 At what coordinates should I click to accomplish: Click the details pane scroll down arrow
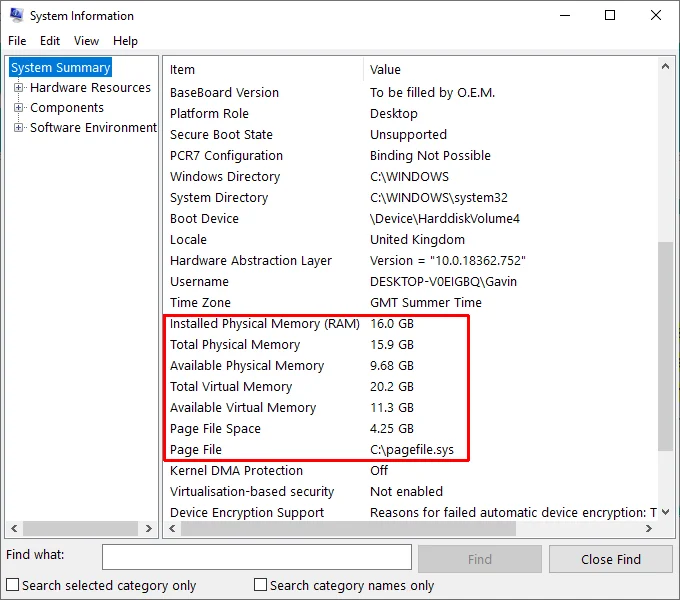[x=665, y=512]
